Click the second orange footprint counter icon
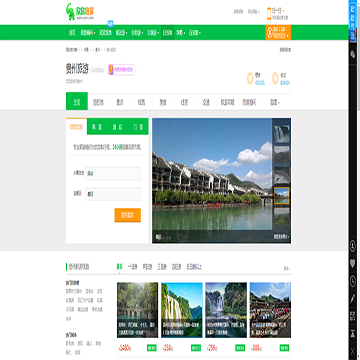 275,78
